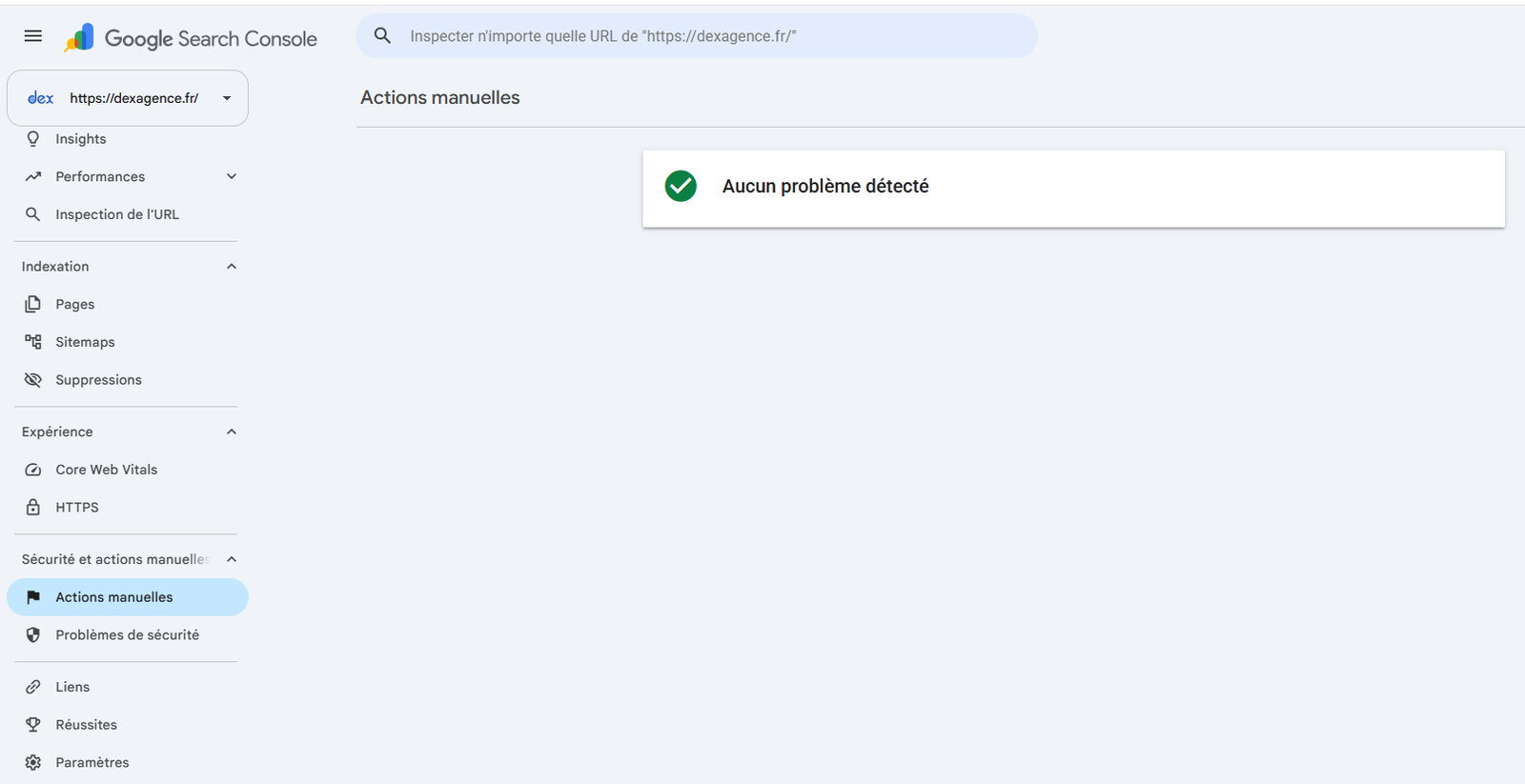This screenshot has height=784, width=1525.
Task: Click the dex property favicon
Action: click(x=40, y=98)
